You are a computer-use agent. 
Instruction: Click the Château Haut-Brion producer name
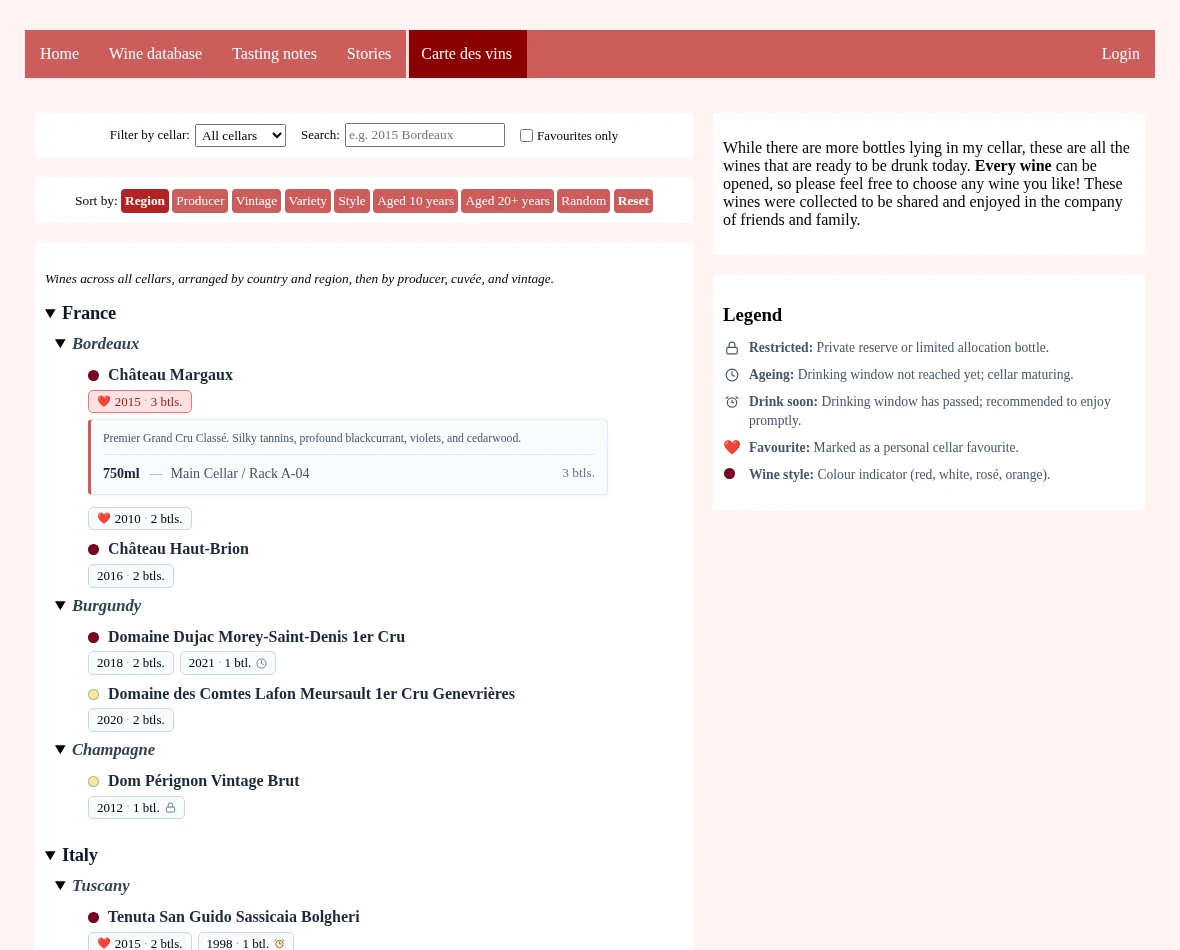coord(178,549)
